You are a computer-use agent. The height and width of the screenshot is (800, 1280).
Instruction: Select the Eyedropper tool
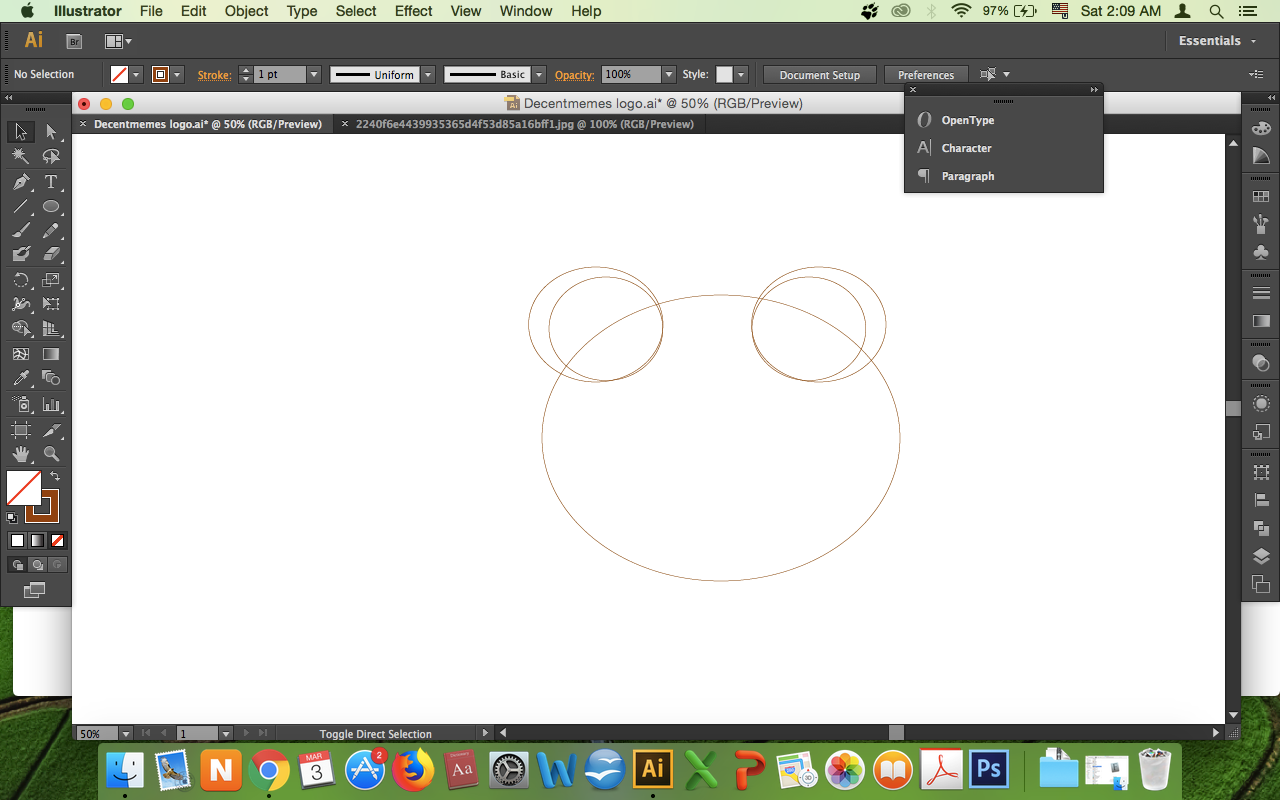[x=21, y=378]
